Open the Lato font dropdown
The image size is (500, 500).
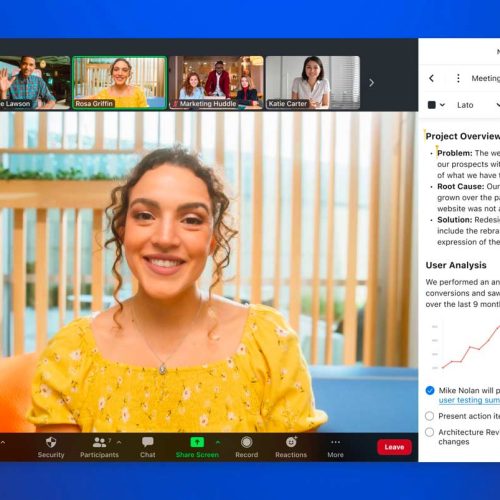tap(479, 105)
